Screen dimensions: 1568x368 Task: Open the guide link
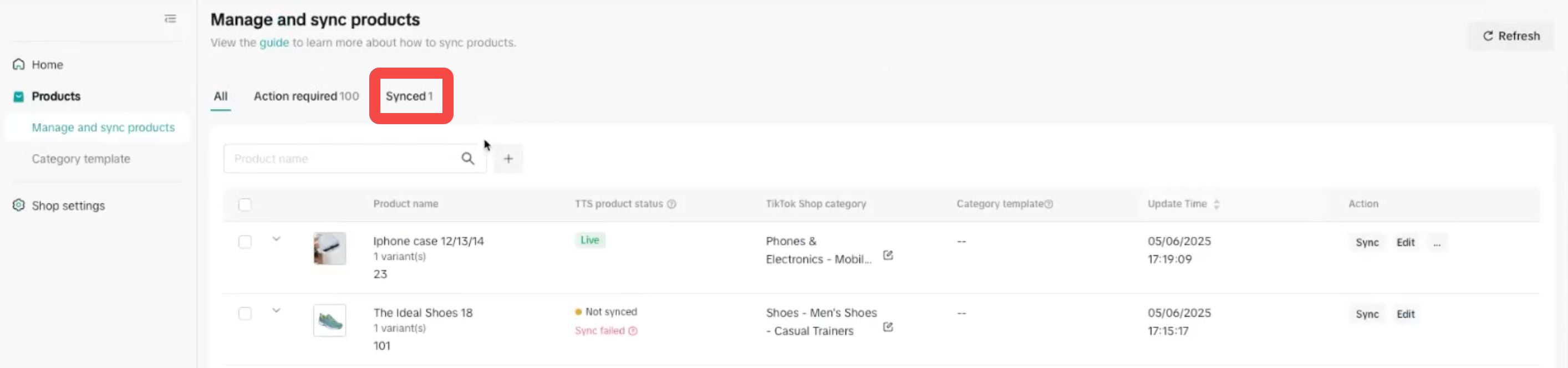274,43
